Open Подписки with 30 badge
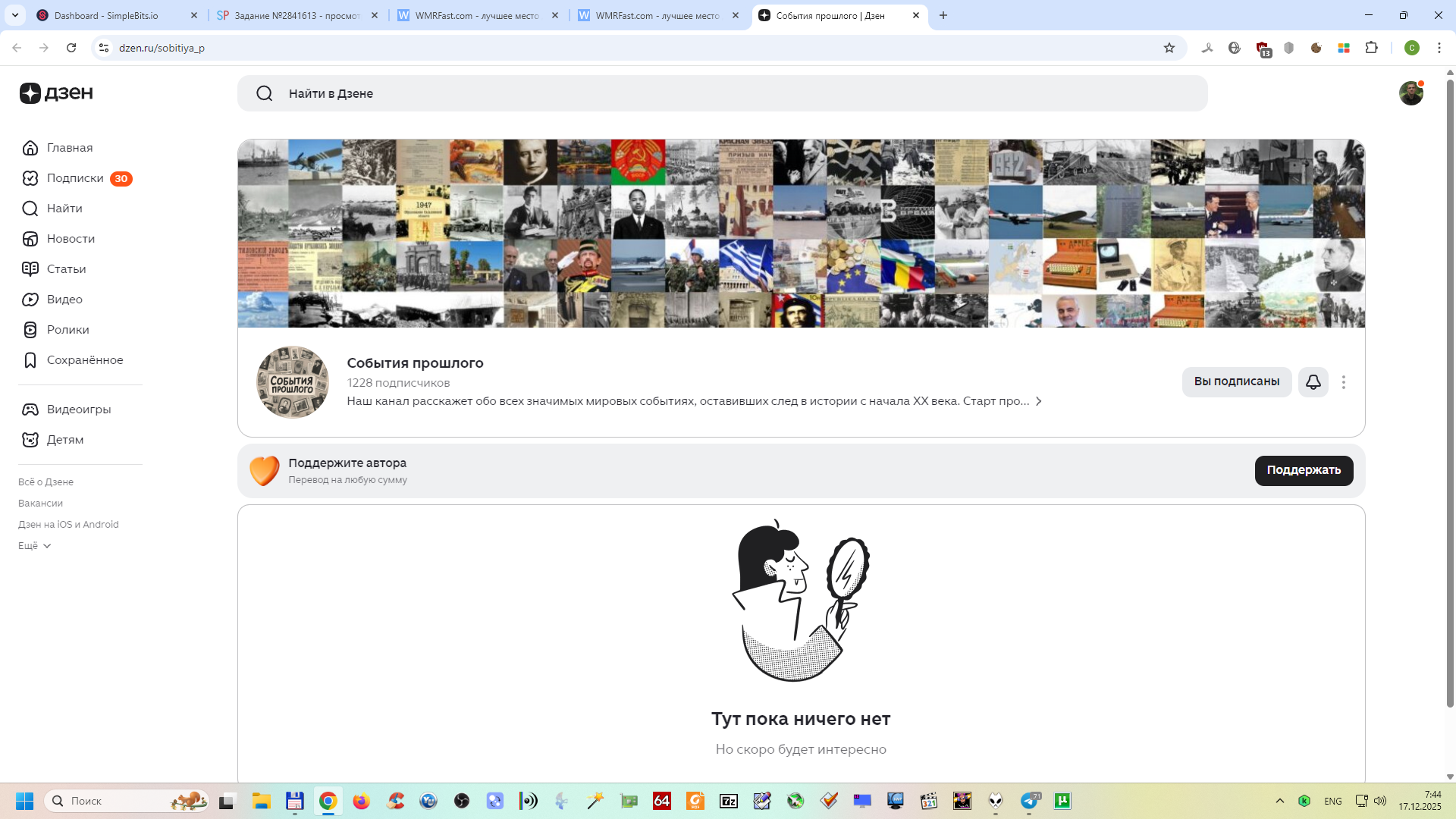Viewport: 1456px width, 819px height. point(75,178)
